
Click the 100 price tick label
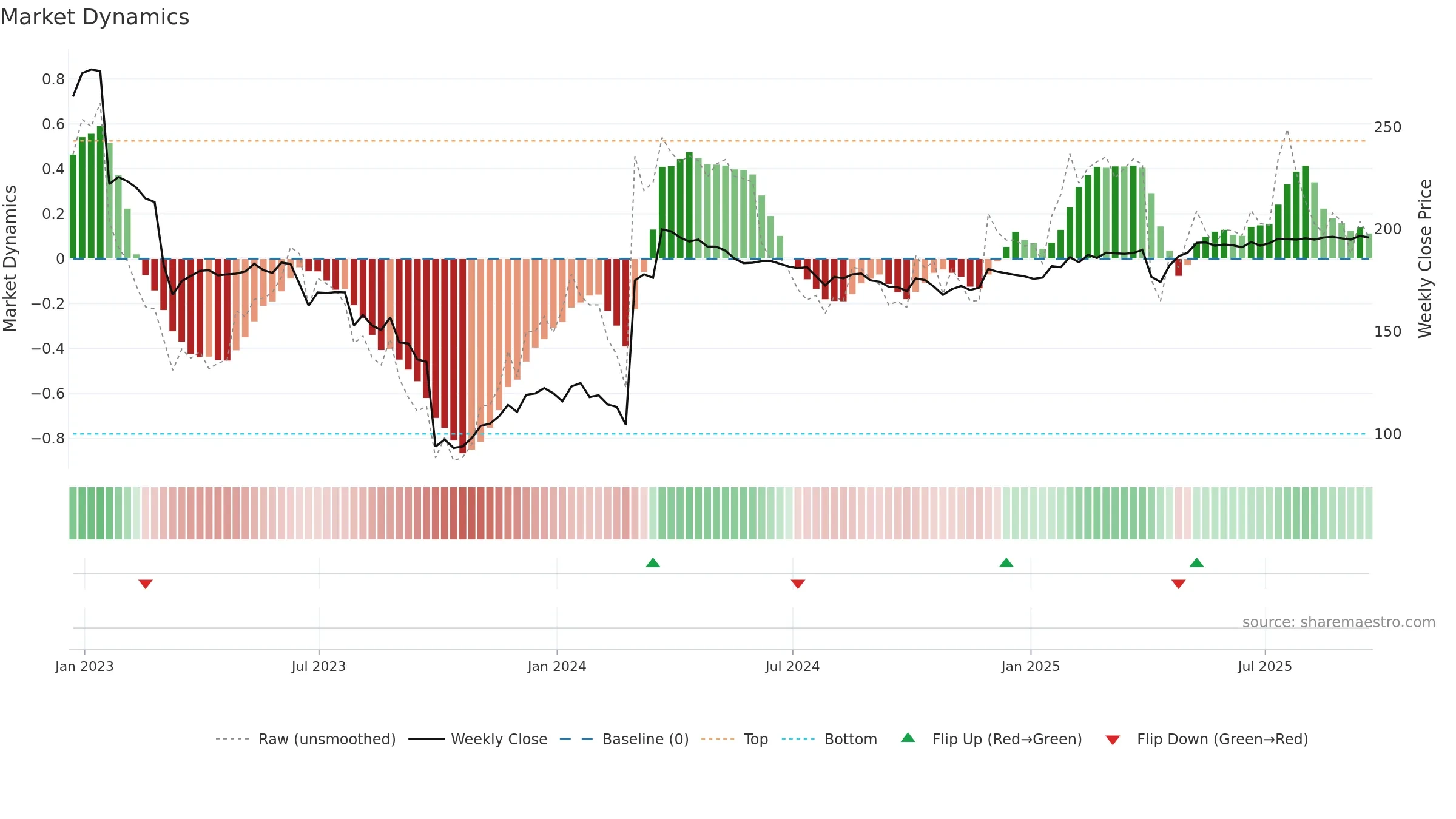[x=1388, y=434]
